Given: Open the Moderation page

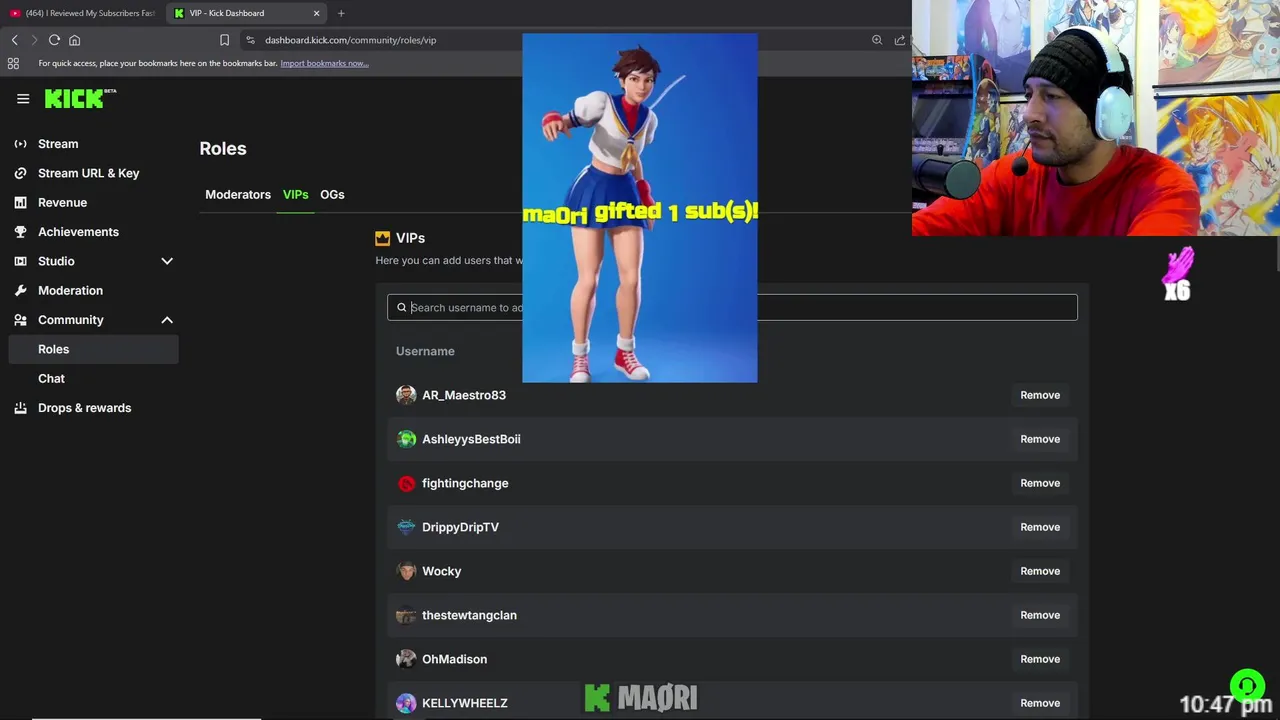Looking at the screenshot, I should point(70,290).
